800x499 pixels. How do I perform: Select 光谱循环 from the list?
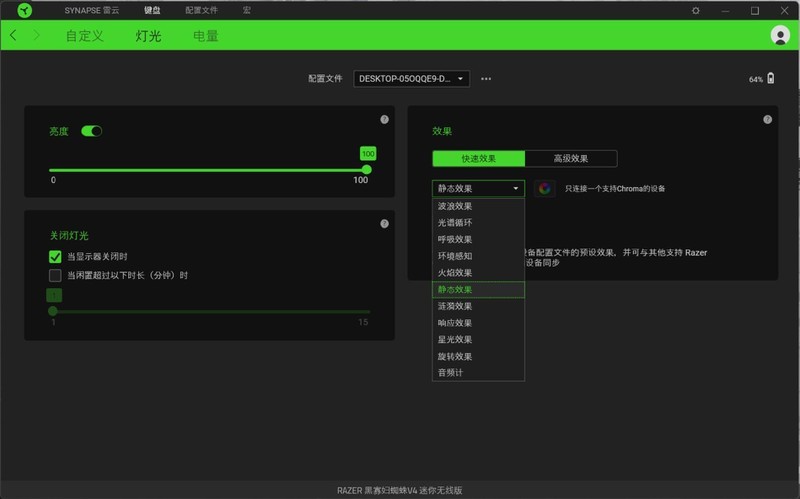click(478, 222)
